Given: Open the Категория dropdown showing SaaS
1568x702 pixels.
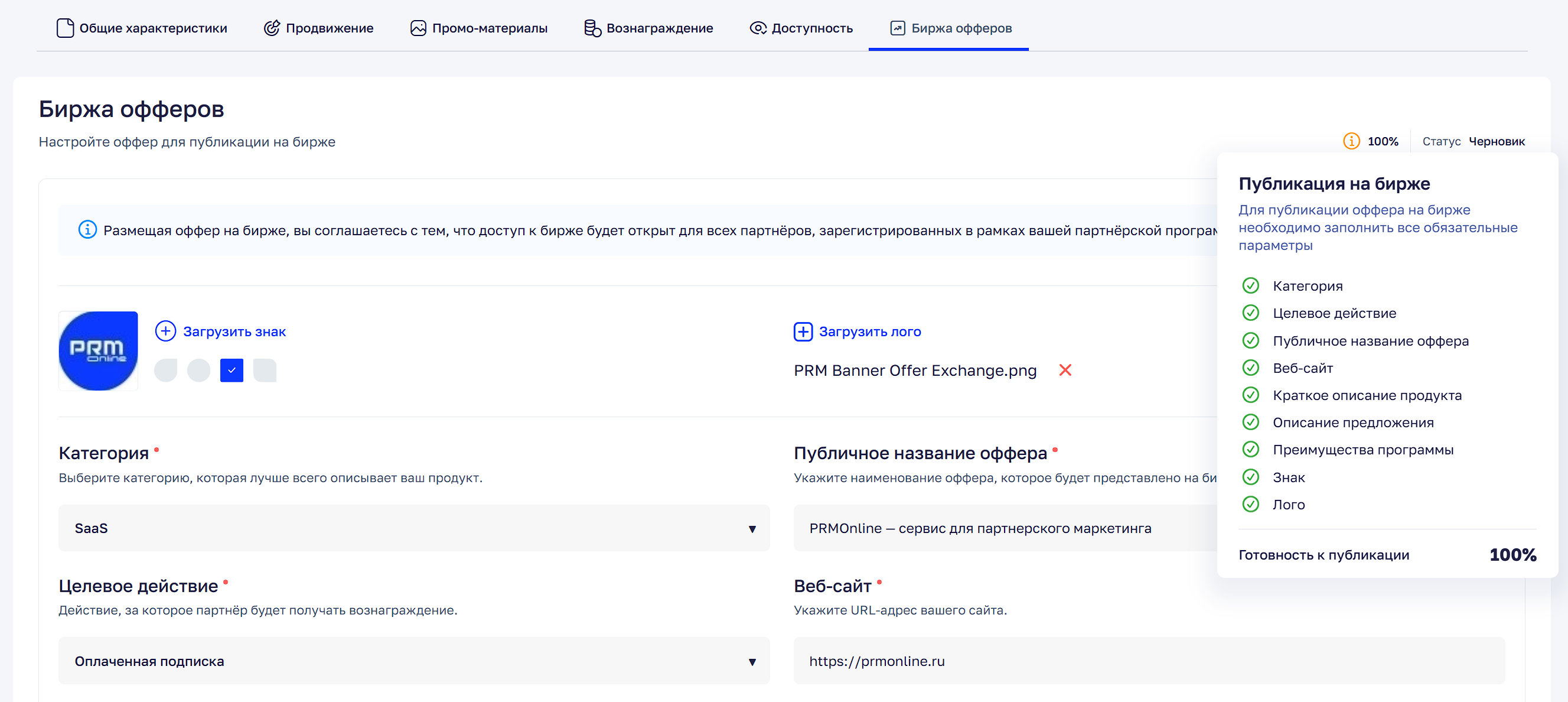Looking at the screenshot, I should pos(414,528).
